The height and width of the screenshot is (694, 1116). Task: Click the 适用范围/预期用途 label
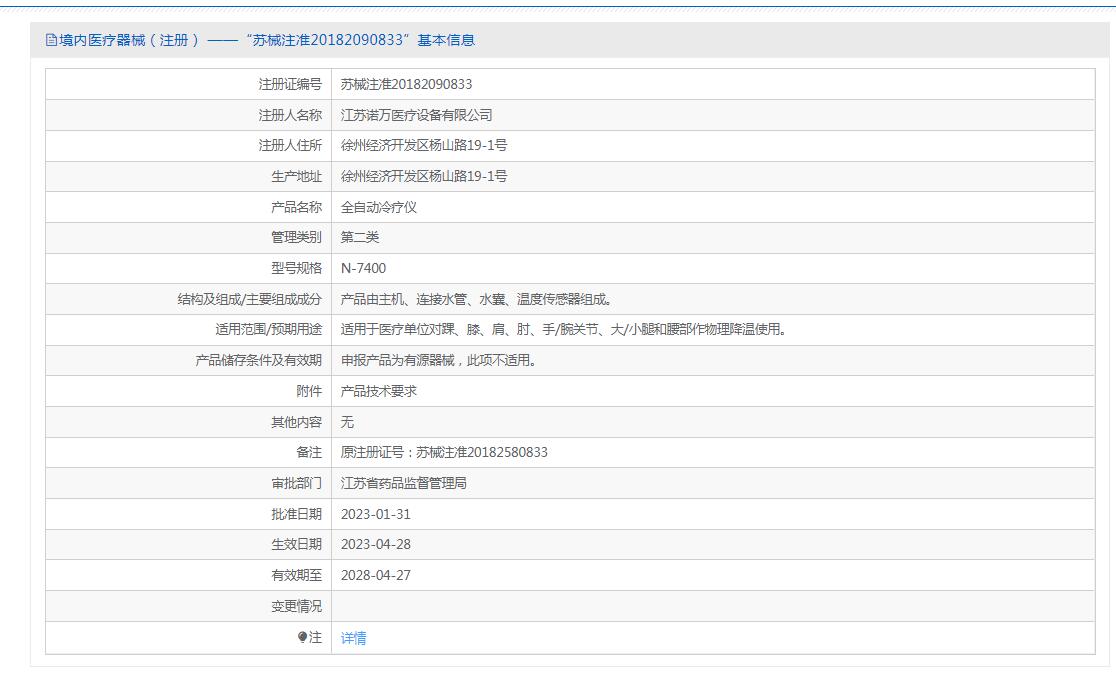268,330
